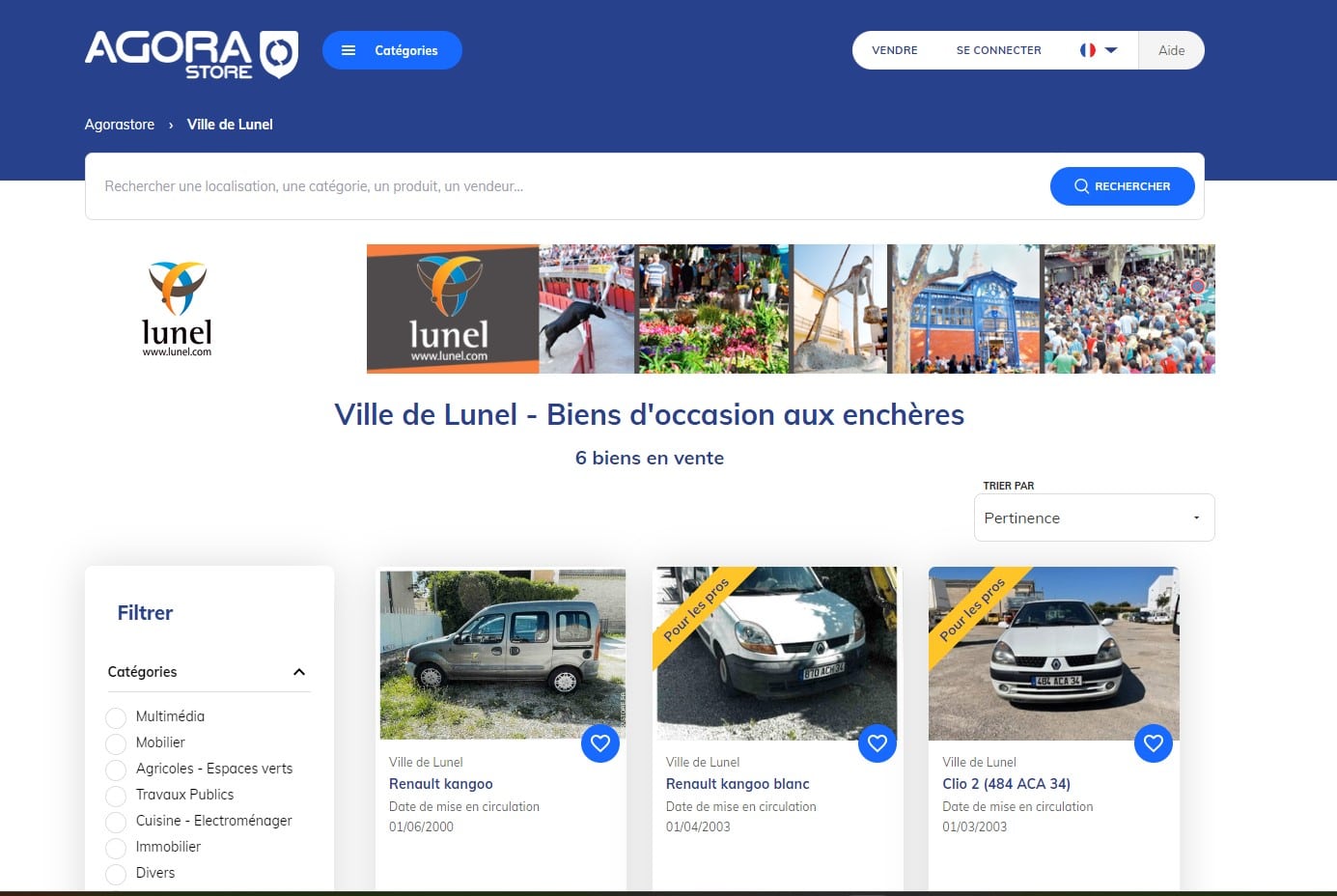
Task: Click date 01/03/2003 on Clio 2
Action: coord(975,826)
